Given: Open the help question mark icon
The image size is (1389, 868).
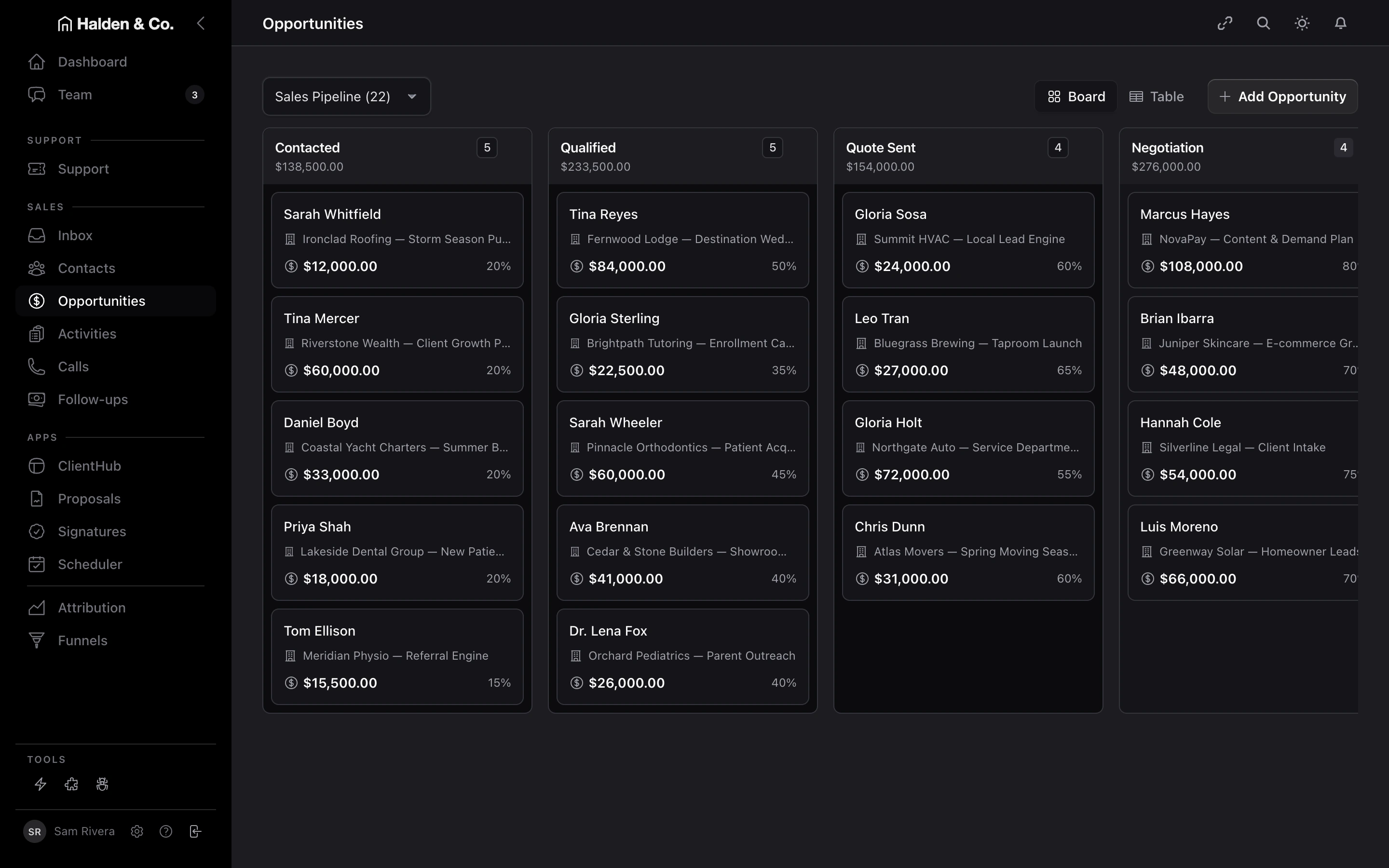Looking at the screenshot, I should point(166,831).
